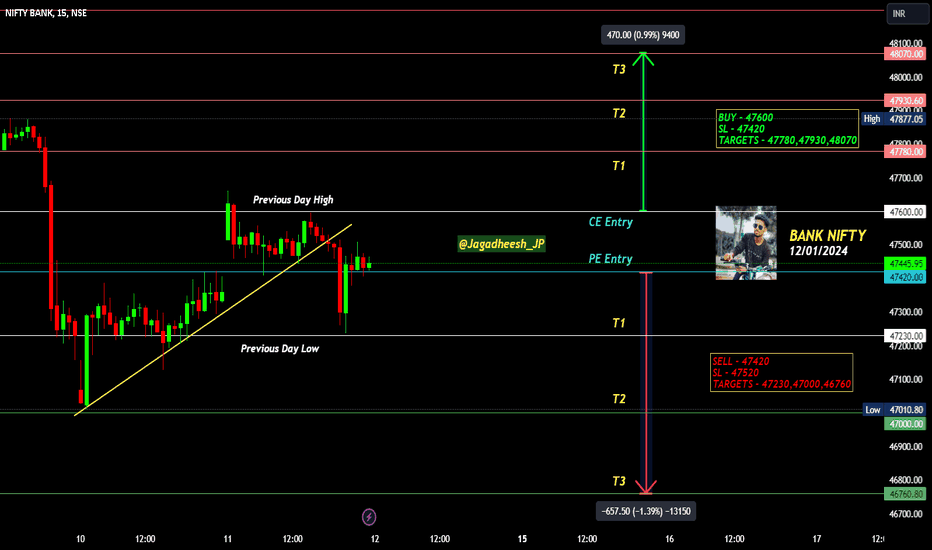The width and height of the screenshot is (932, 550).
Task: Click the NIFTY BANK, 15, NSE symbol title
Action: (x=46, y=12)
